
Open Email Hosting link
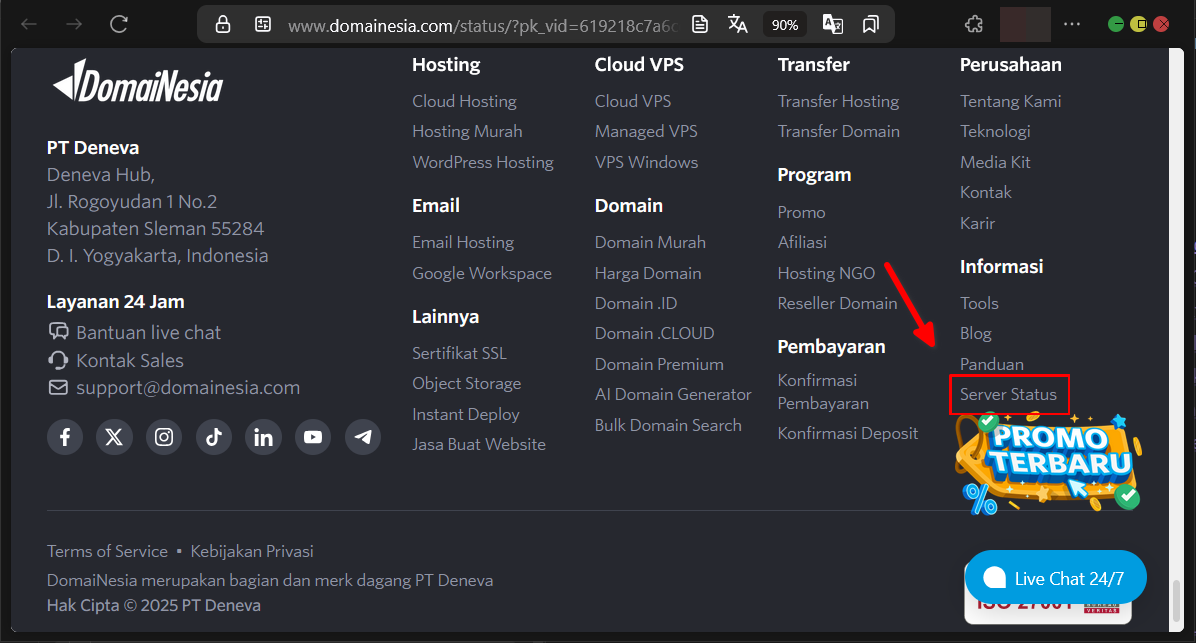[x=463, y=243]
